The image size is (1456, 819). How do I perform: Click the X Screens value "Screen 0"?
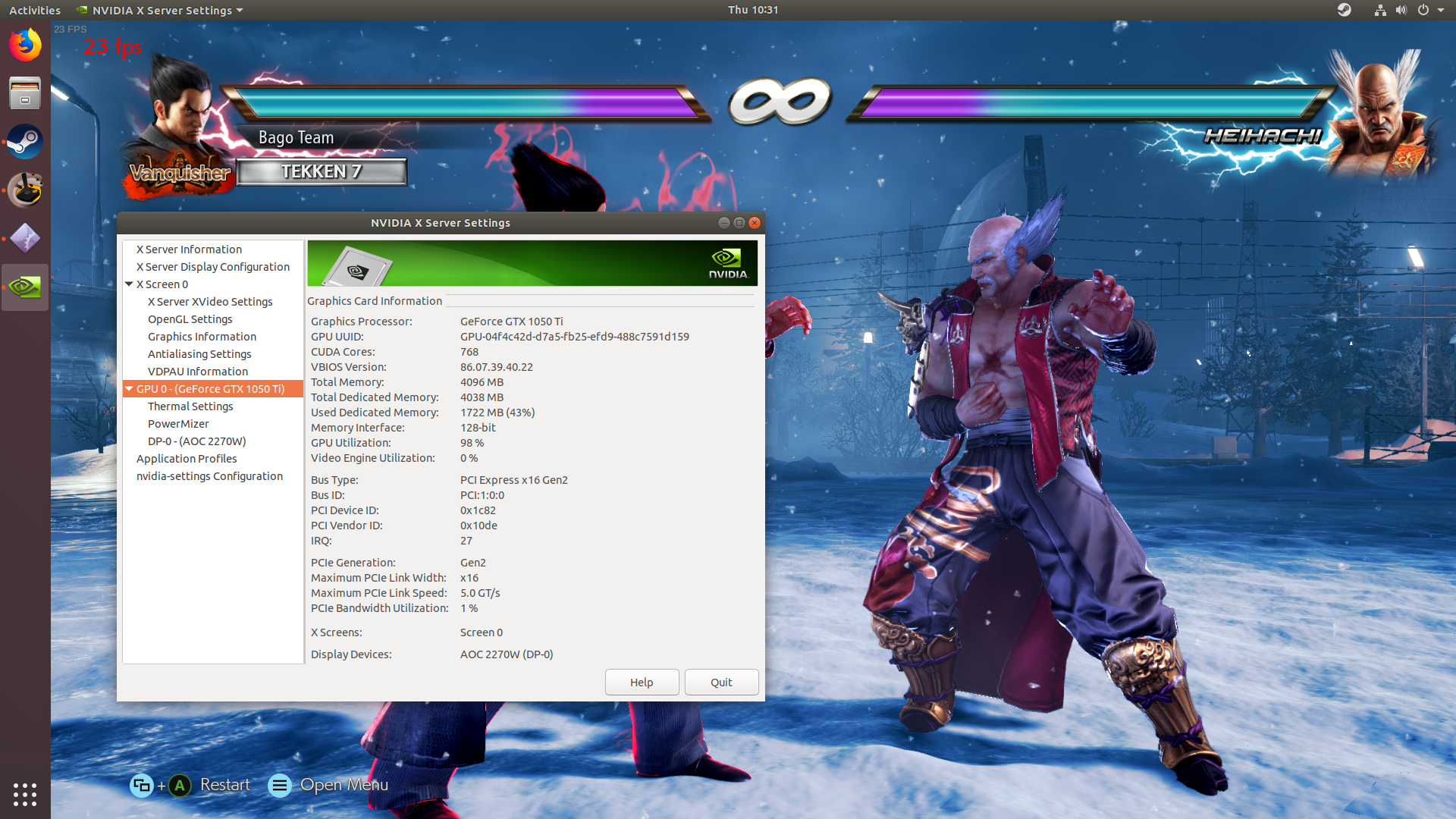pyautogui.click(x=482, y=632)
